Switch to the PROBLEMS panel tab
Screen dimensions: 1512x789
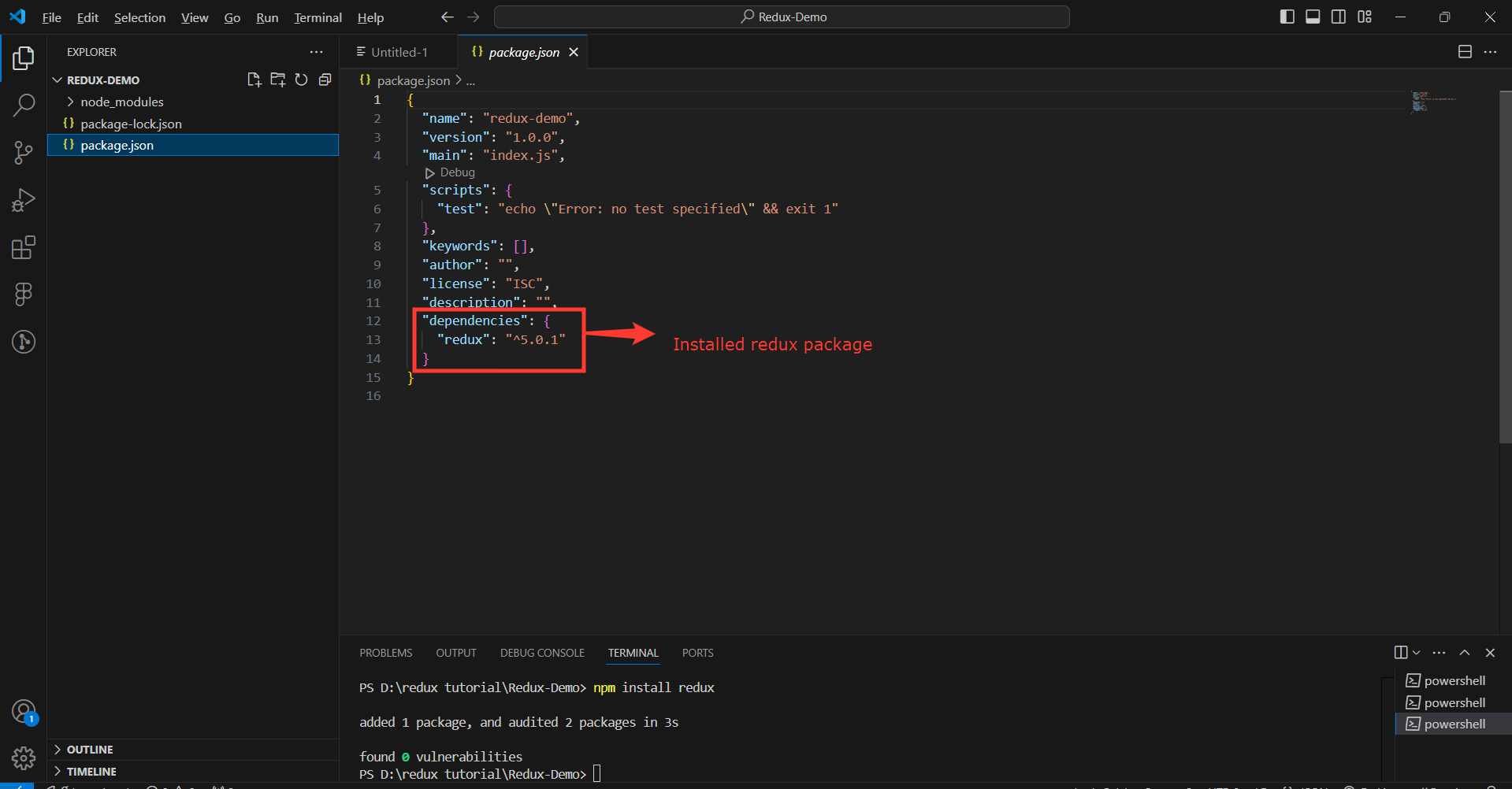click(x=386, y=653)
